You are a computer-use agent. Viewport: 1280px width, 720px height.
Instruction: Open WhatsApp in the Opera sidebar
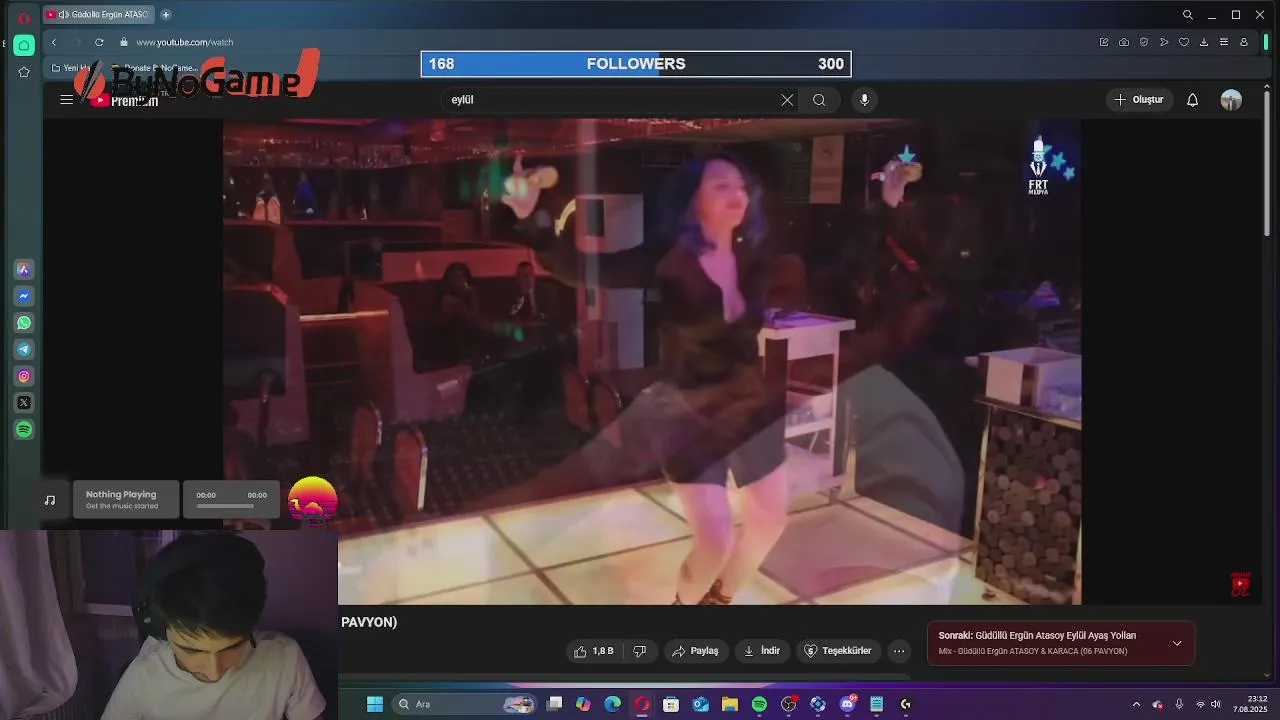(24, 323)
